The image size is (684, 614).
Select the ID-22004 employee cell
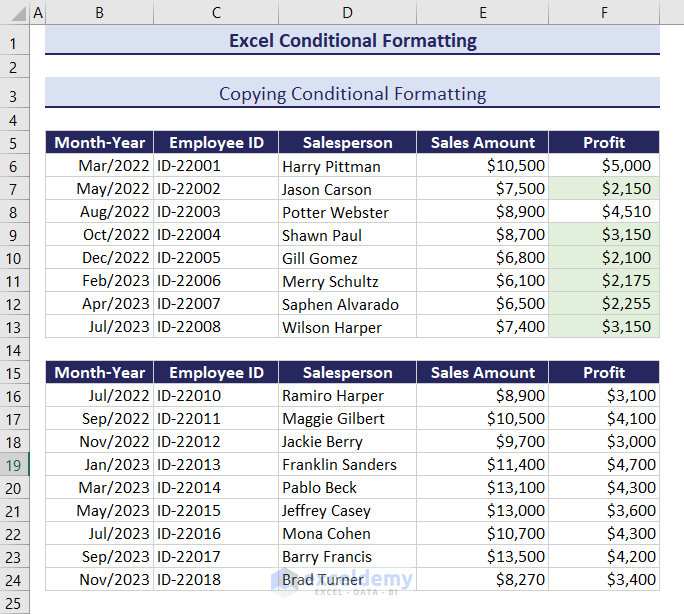click(216, 235)
